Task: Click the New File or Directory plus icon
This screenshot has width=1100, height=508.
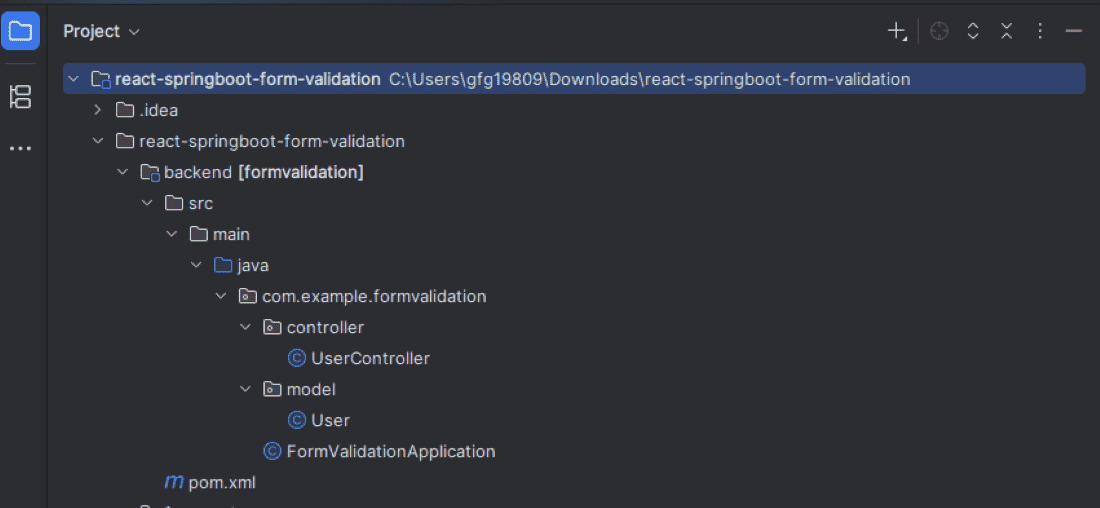Action: click(897, 31)
